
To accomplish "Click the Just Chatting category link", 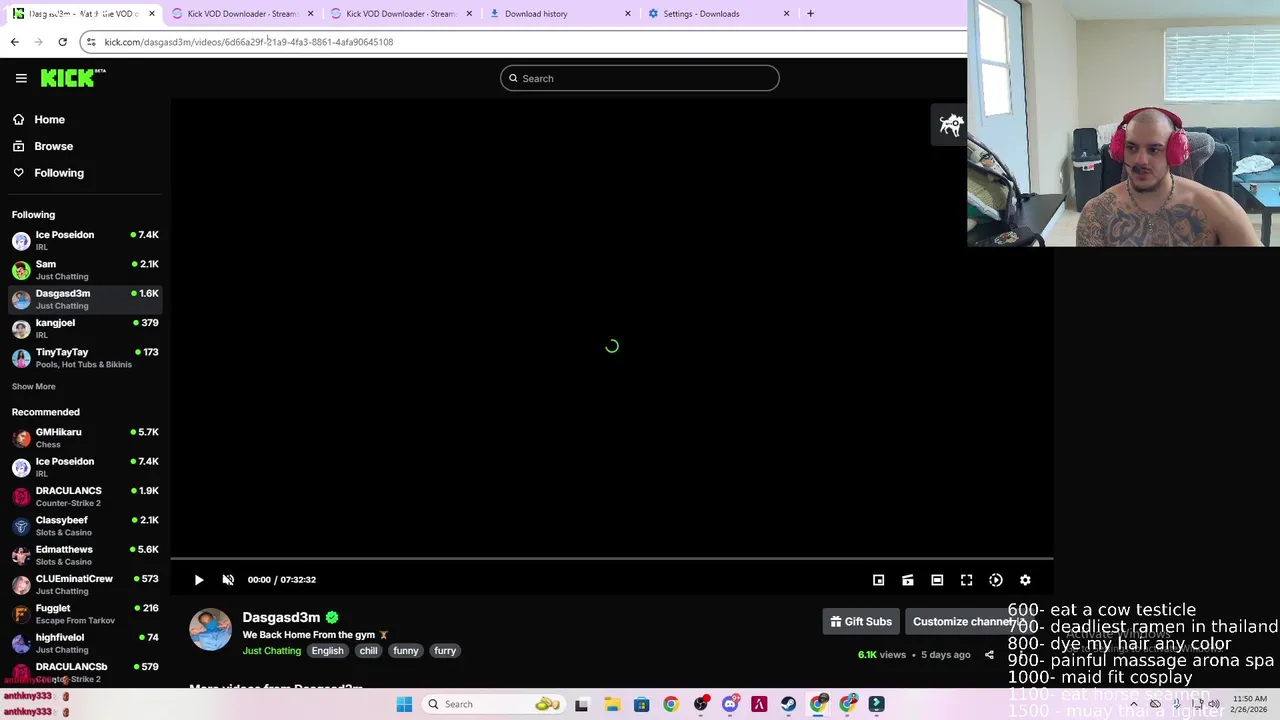I will pyautogui.click(x=271, y=651).
